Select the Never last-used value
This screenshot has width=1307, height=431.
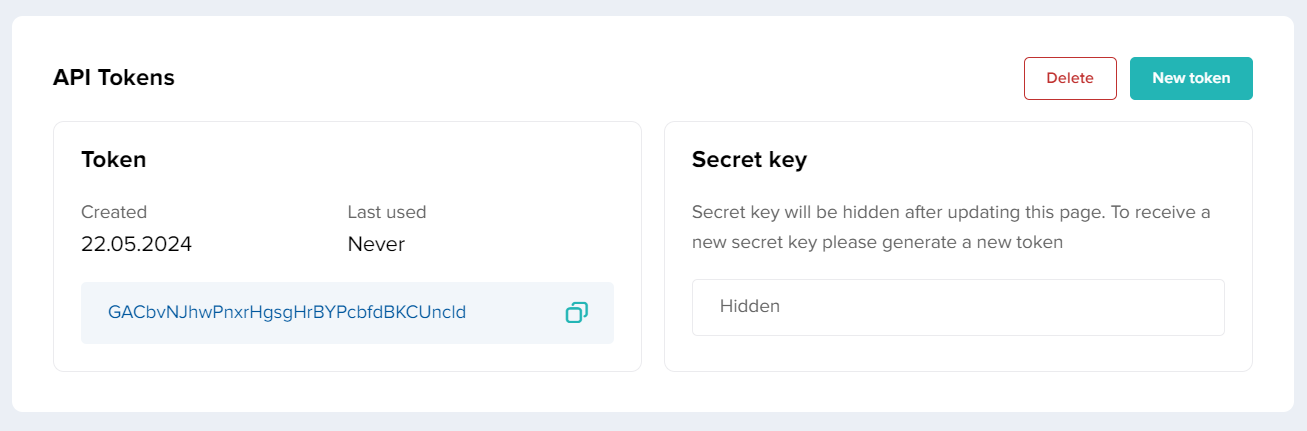pos(376,244)
